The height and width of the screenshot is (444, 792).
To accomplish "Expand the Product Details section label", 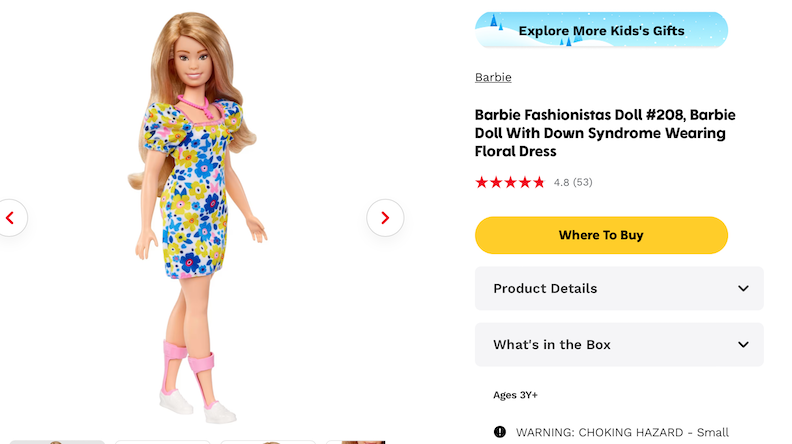I will (545, 289).
